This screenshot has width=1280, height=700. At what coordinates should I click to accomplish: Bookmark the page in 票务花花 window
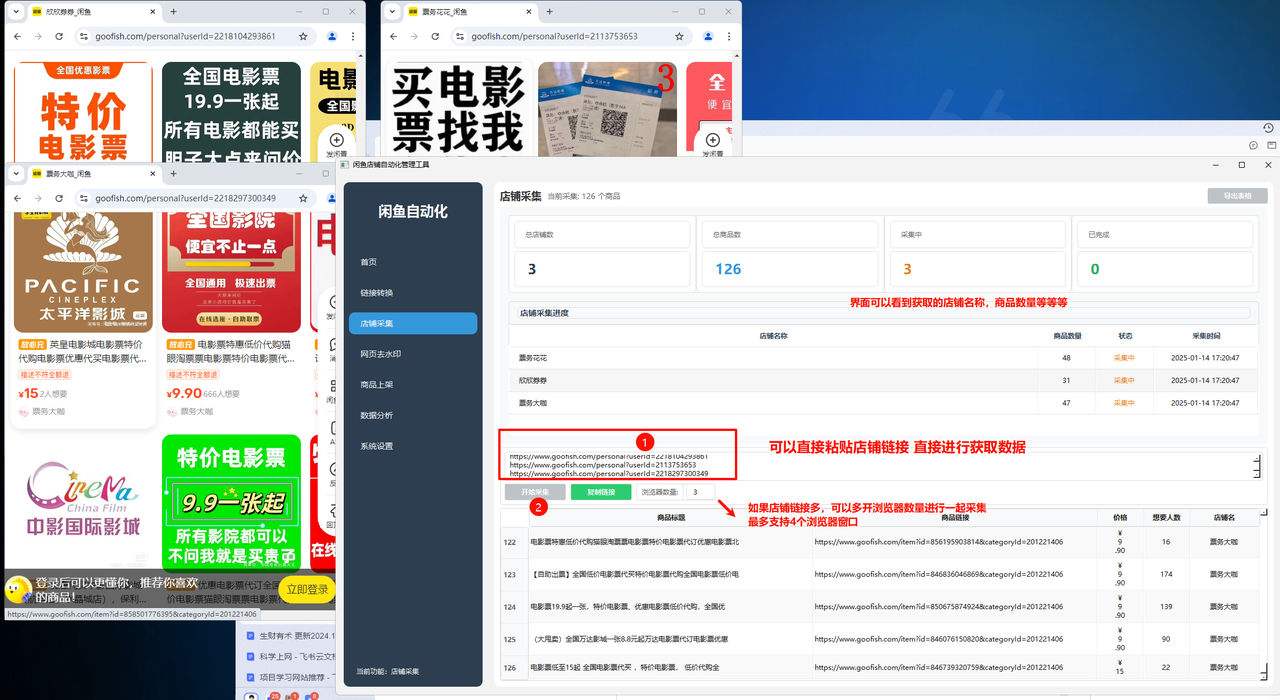(x=679, y=36)
